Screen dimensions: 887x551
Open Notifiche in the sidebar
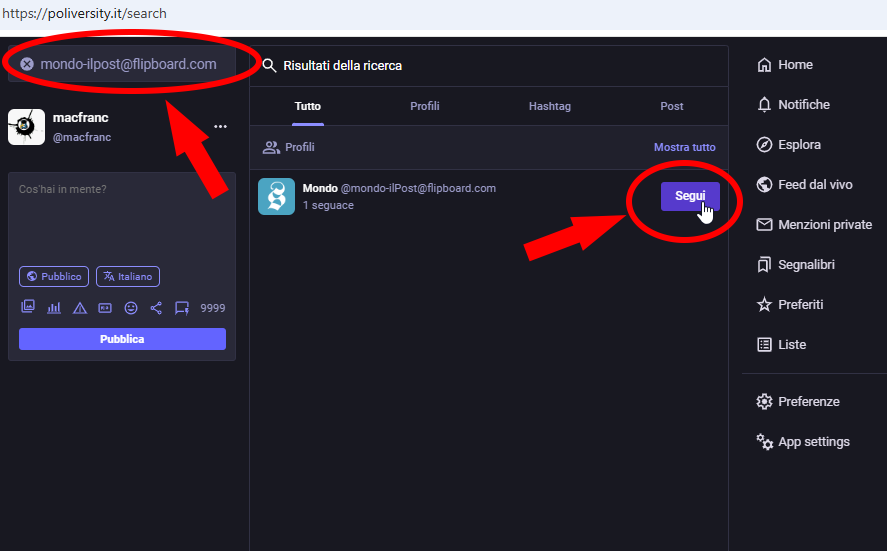pyautogui.click(x=794, y=105)
